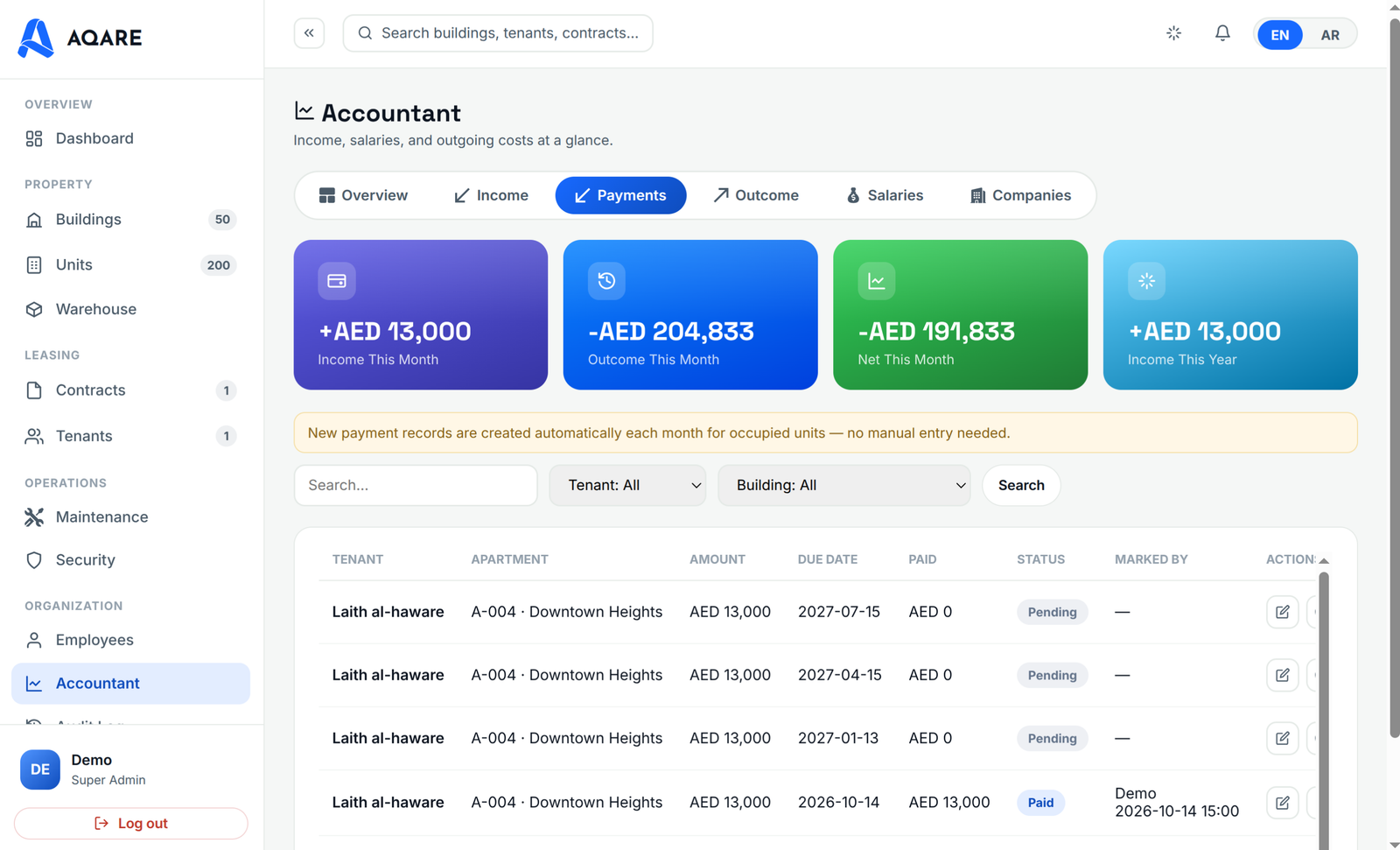Go to Units in sidebar
This screenshot has height=850, width=1400.
click(x=130, y=265)
